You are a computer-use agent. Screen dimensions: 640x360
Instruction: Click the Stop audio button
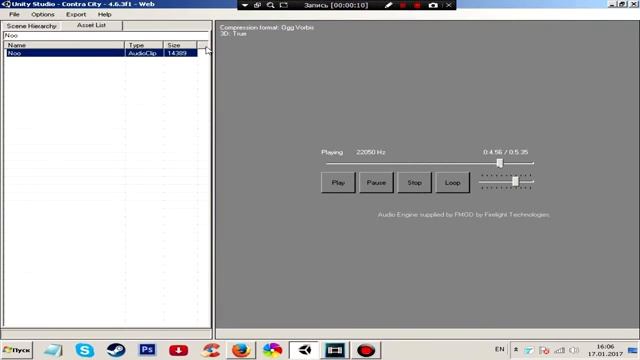click(414, 182)
